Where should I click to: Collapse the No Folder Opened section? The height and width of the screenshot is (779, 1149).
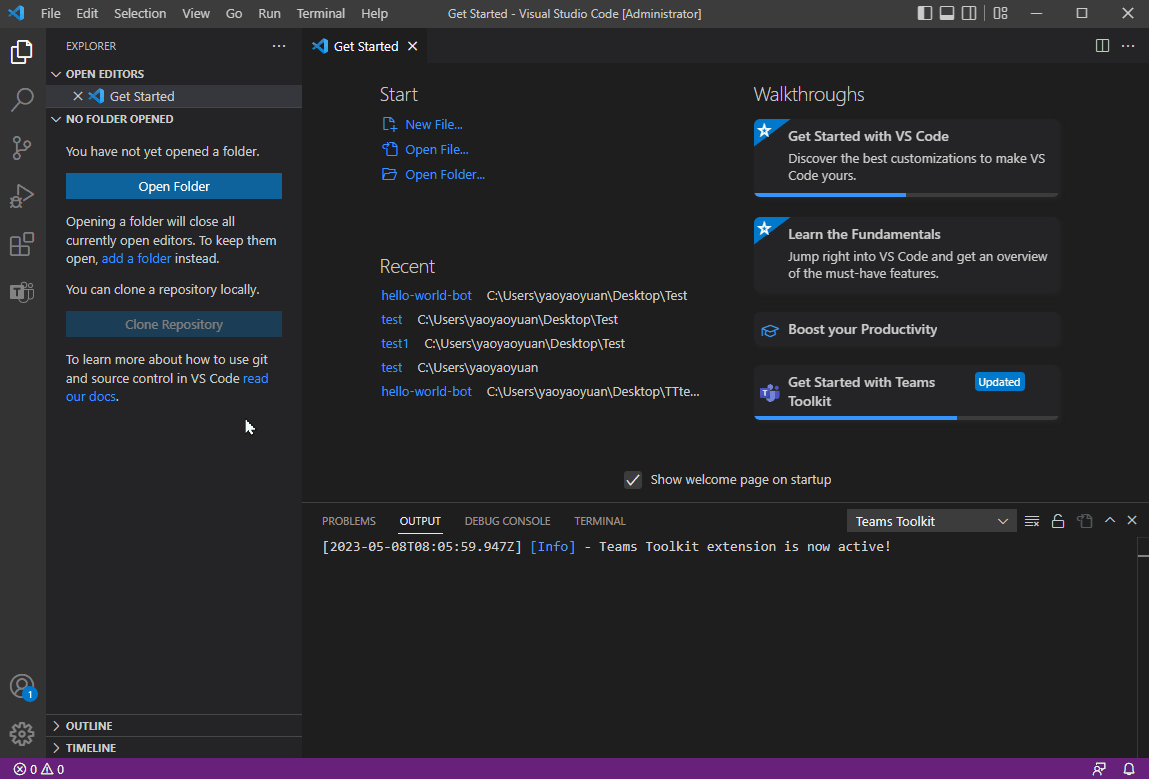pos(174,119)
